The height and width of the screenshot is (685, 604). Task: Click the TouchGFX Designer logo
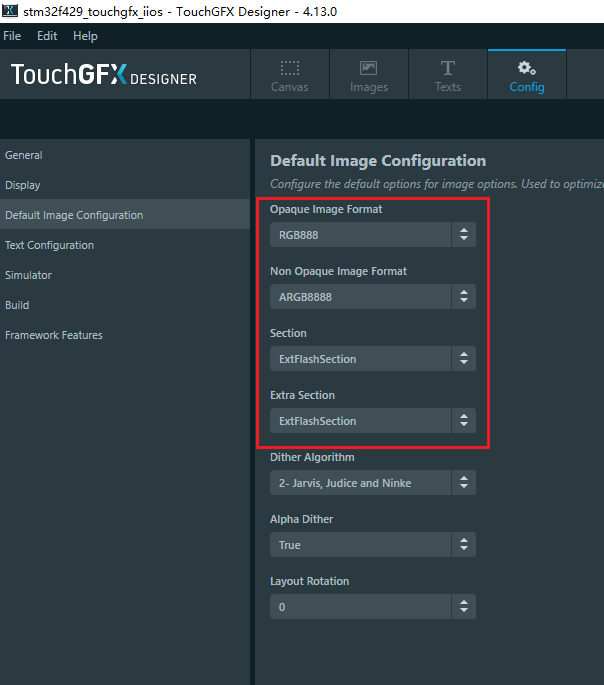104,74
